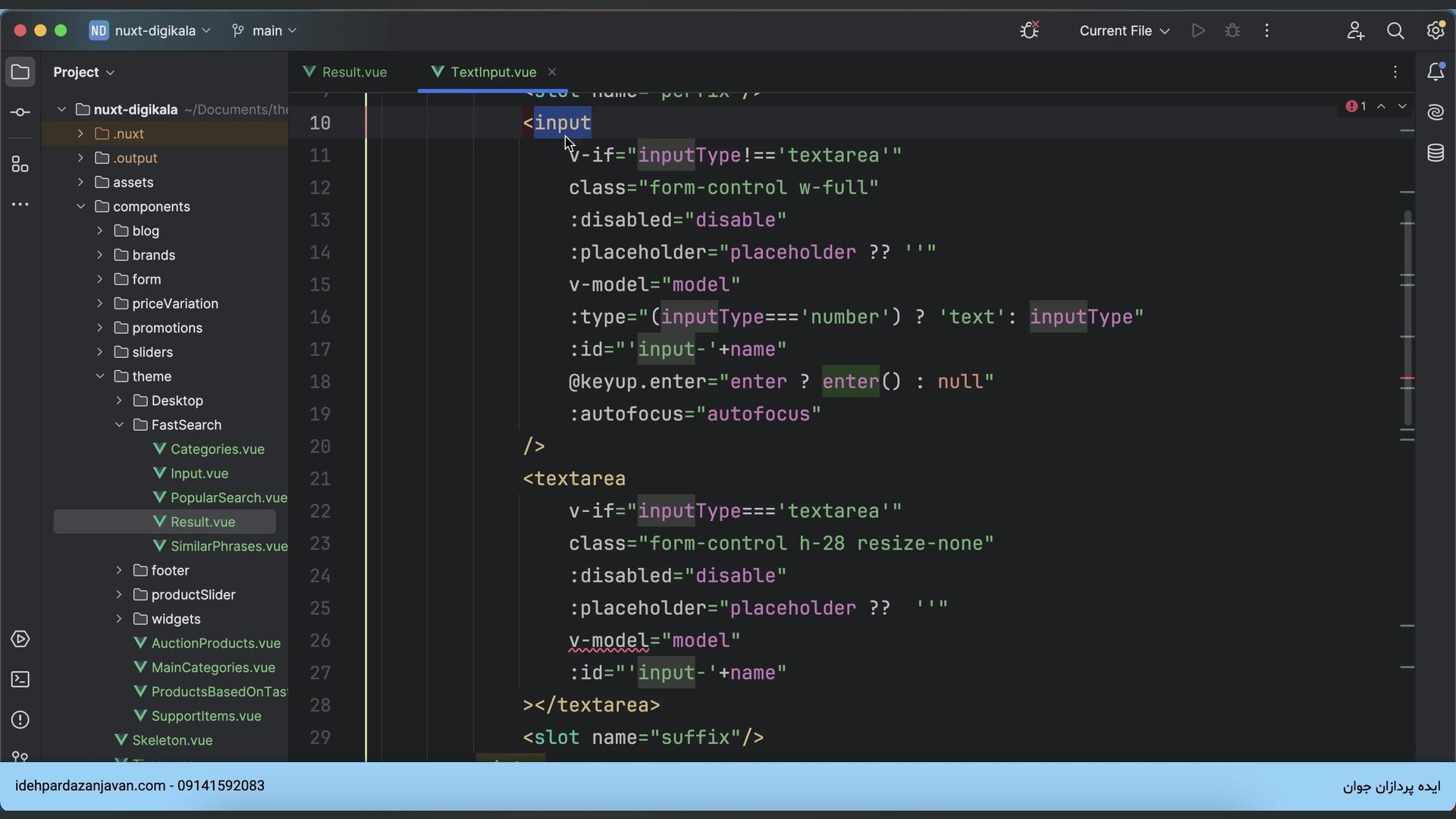Open the AI Assistant panel icon
1456x819 pixels.
(1436, 113)
